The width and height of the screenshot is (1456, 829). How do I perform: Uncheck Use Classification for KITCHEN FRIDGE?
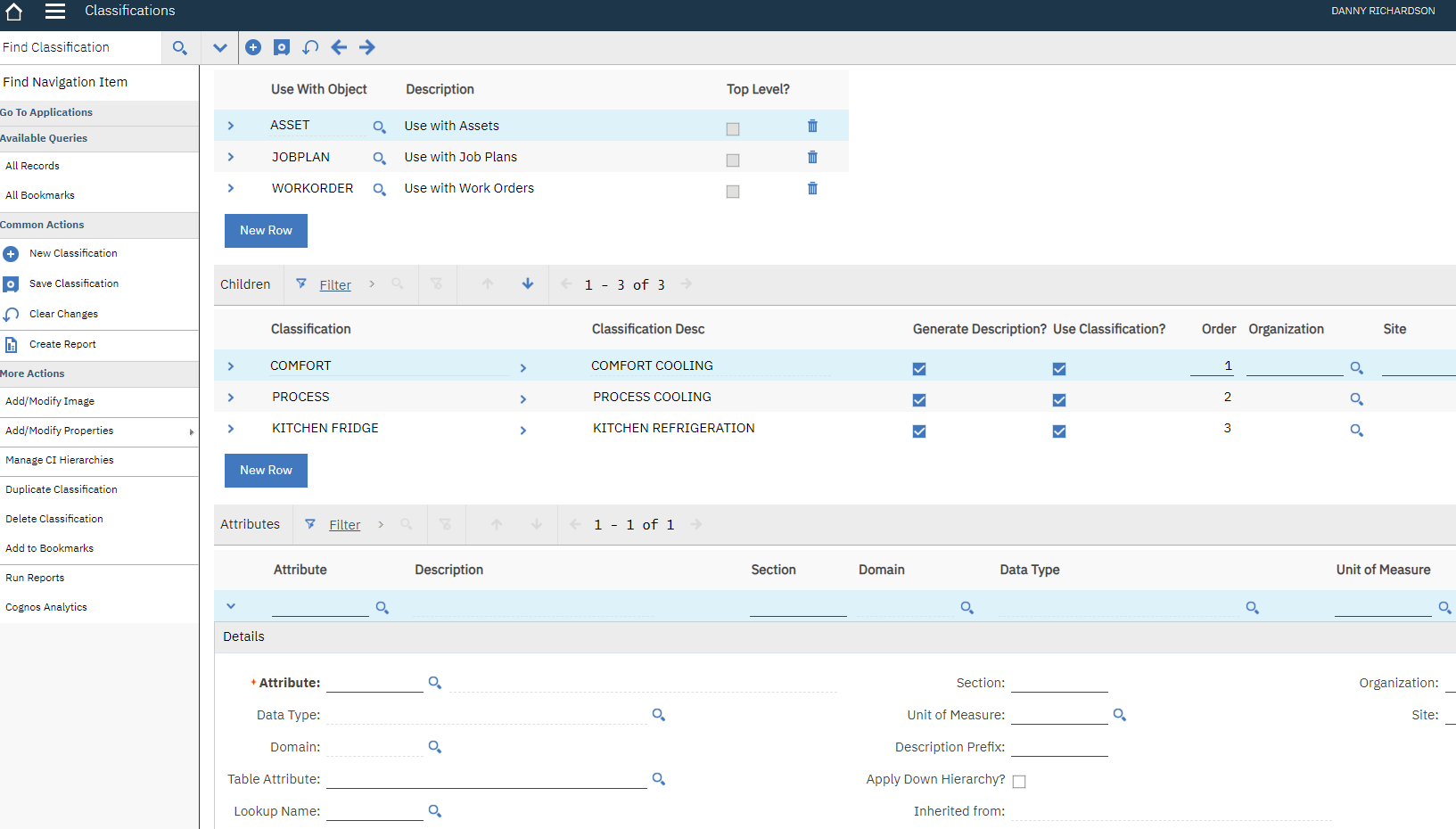click(1059, 431)
